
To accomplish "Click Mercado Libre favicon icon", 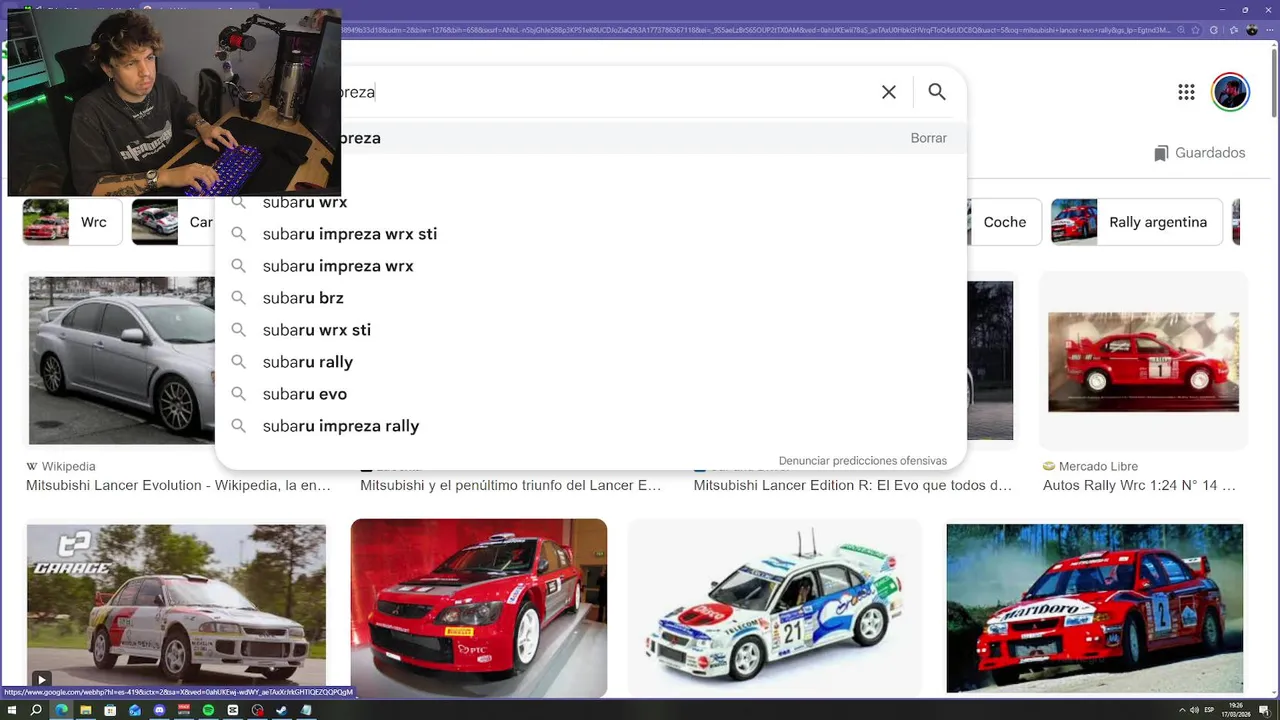I will click(x=1049, y=466).
